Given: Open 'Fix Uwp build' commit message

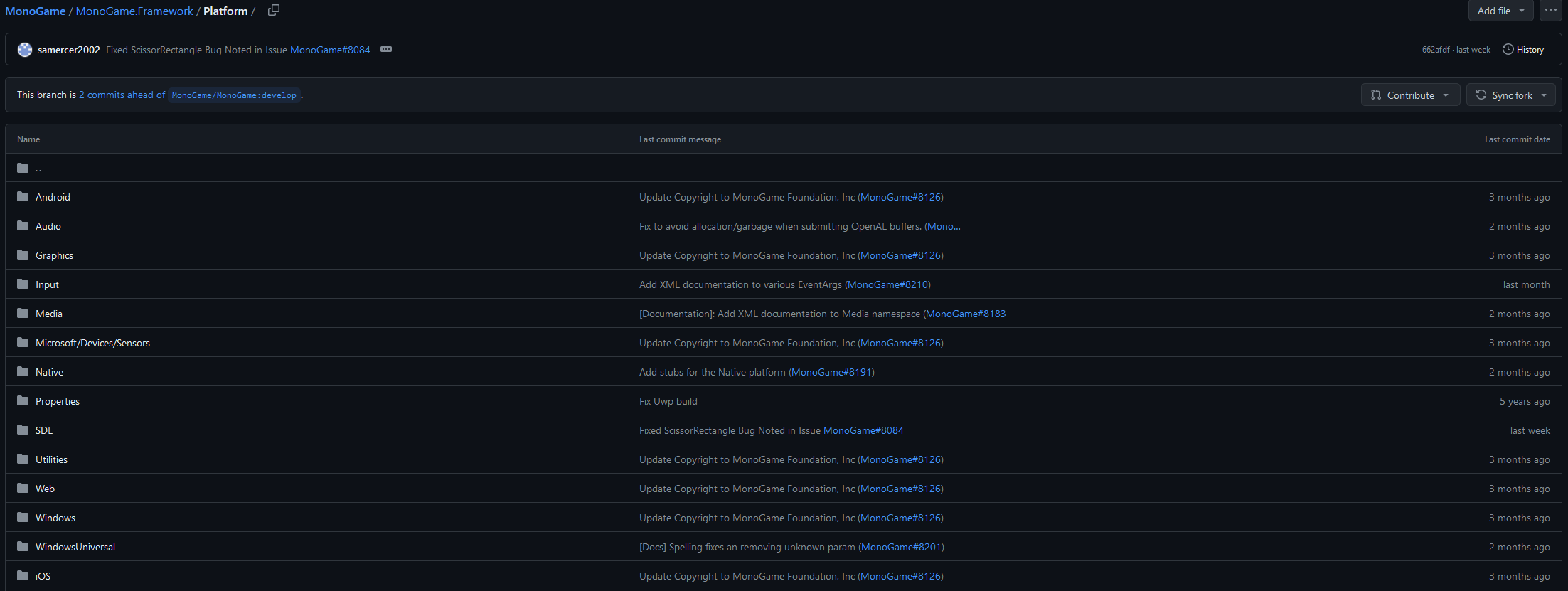Looking at the screenshot, I should tap(668, 401).
